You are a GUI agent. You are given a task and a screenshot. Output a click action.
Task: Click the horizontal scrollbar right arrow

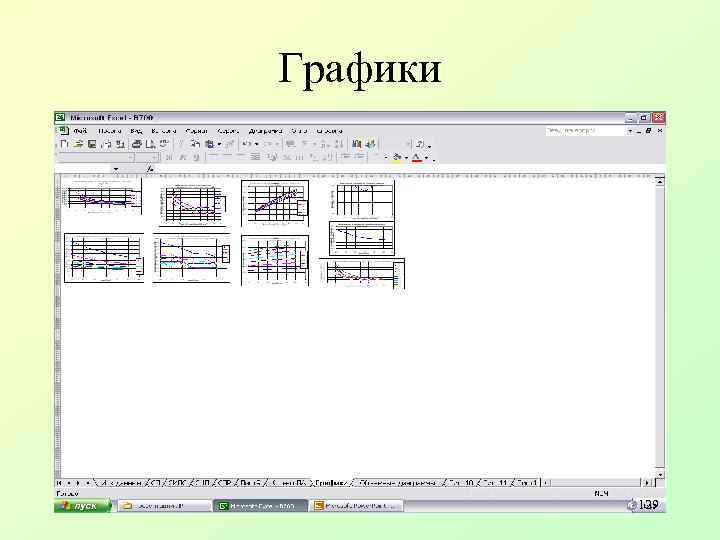point(647,483)
